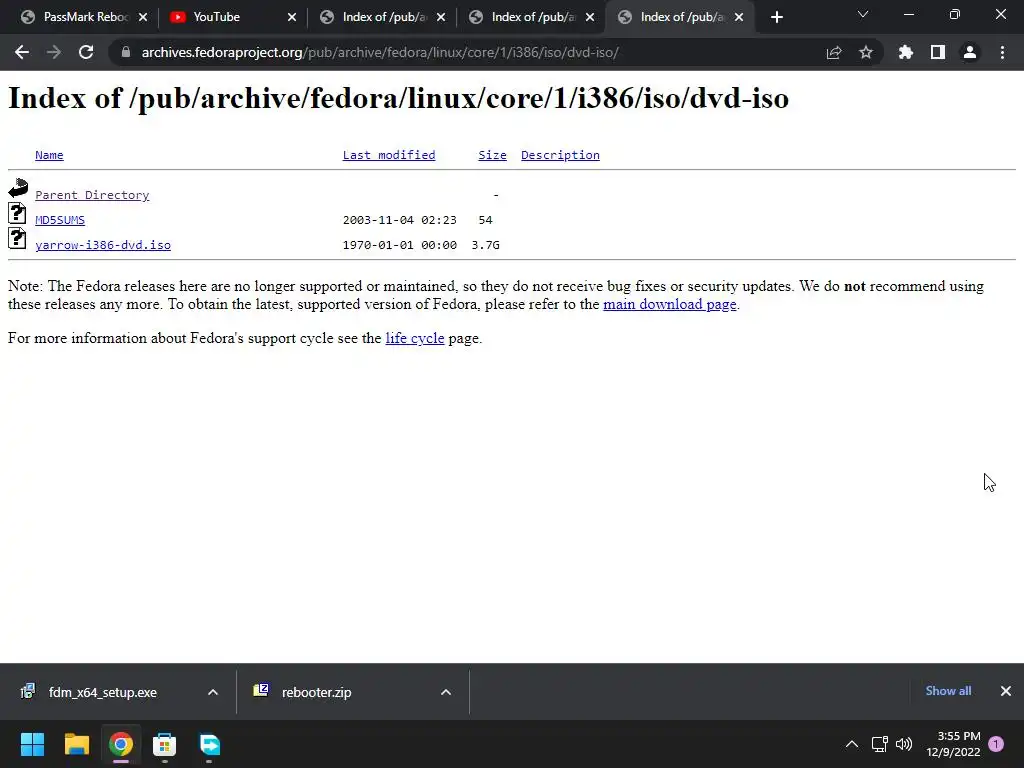
Task: Open the Windows Start menu
Action: [x=32, y=744]
